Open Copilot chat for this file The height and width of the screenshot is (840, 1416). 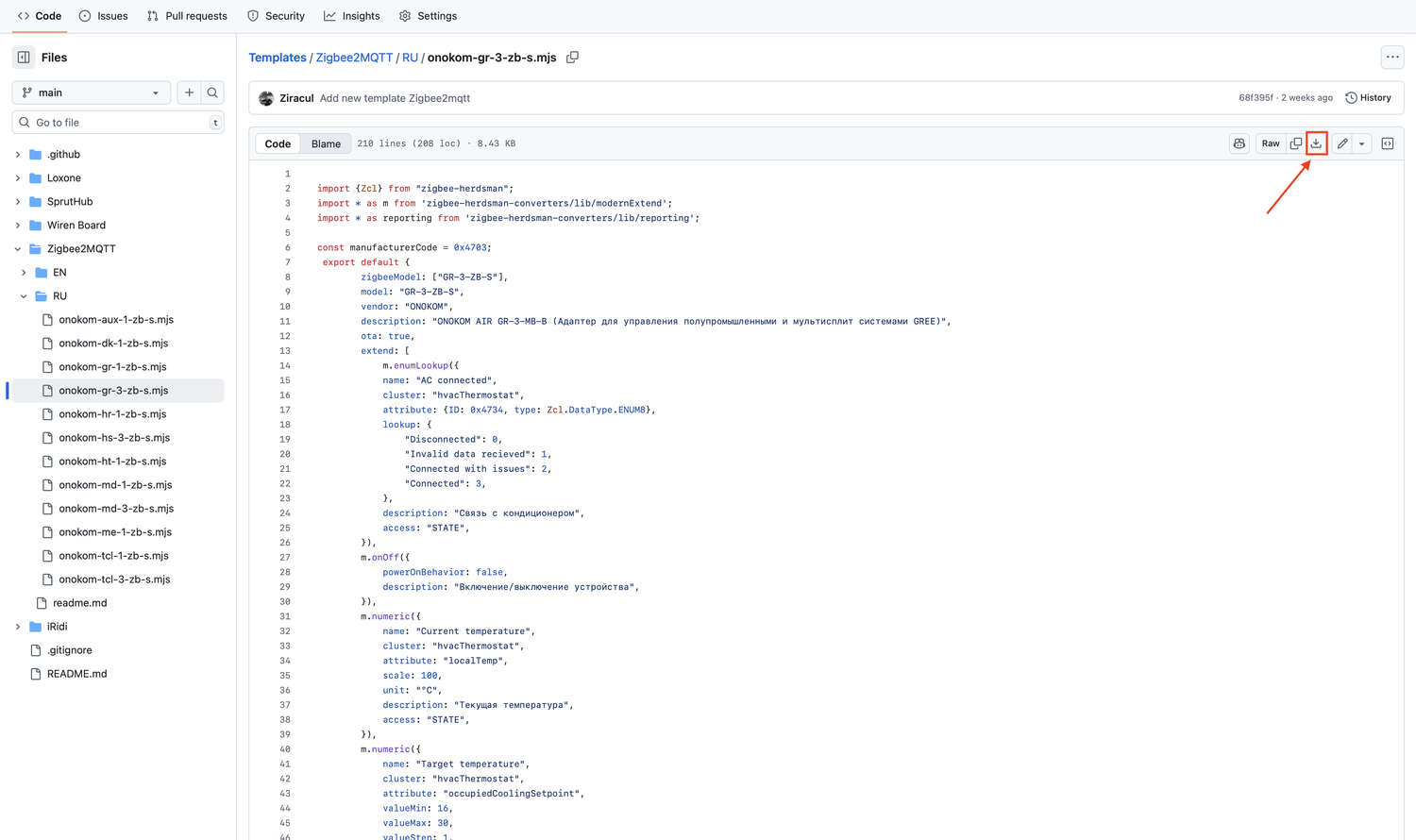pos(1239,143)
